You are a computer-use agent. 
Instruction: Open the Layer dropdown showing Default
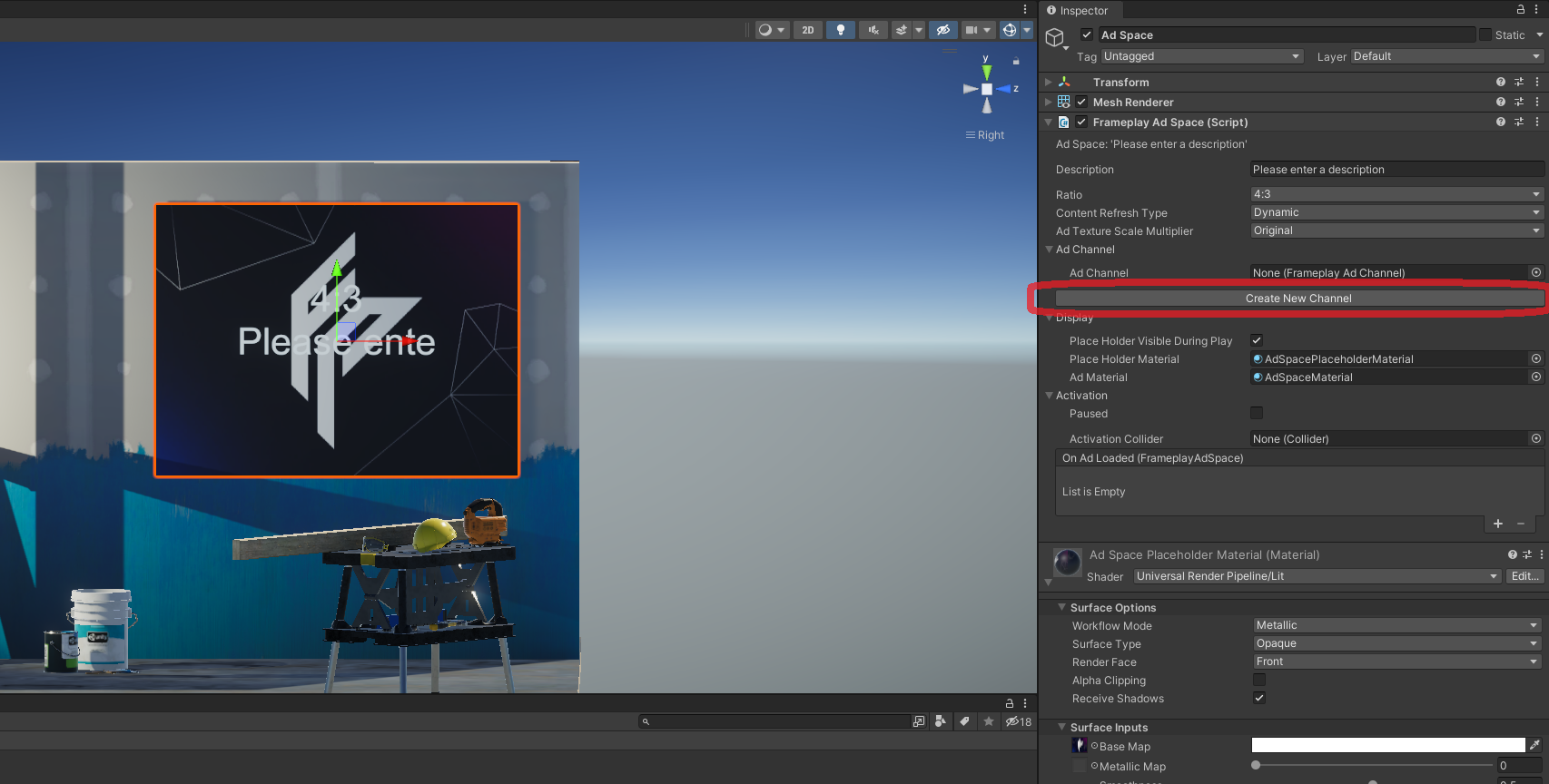[1447, 56]
